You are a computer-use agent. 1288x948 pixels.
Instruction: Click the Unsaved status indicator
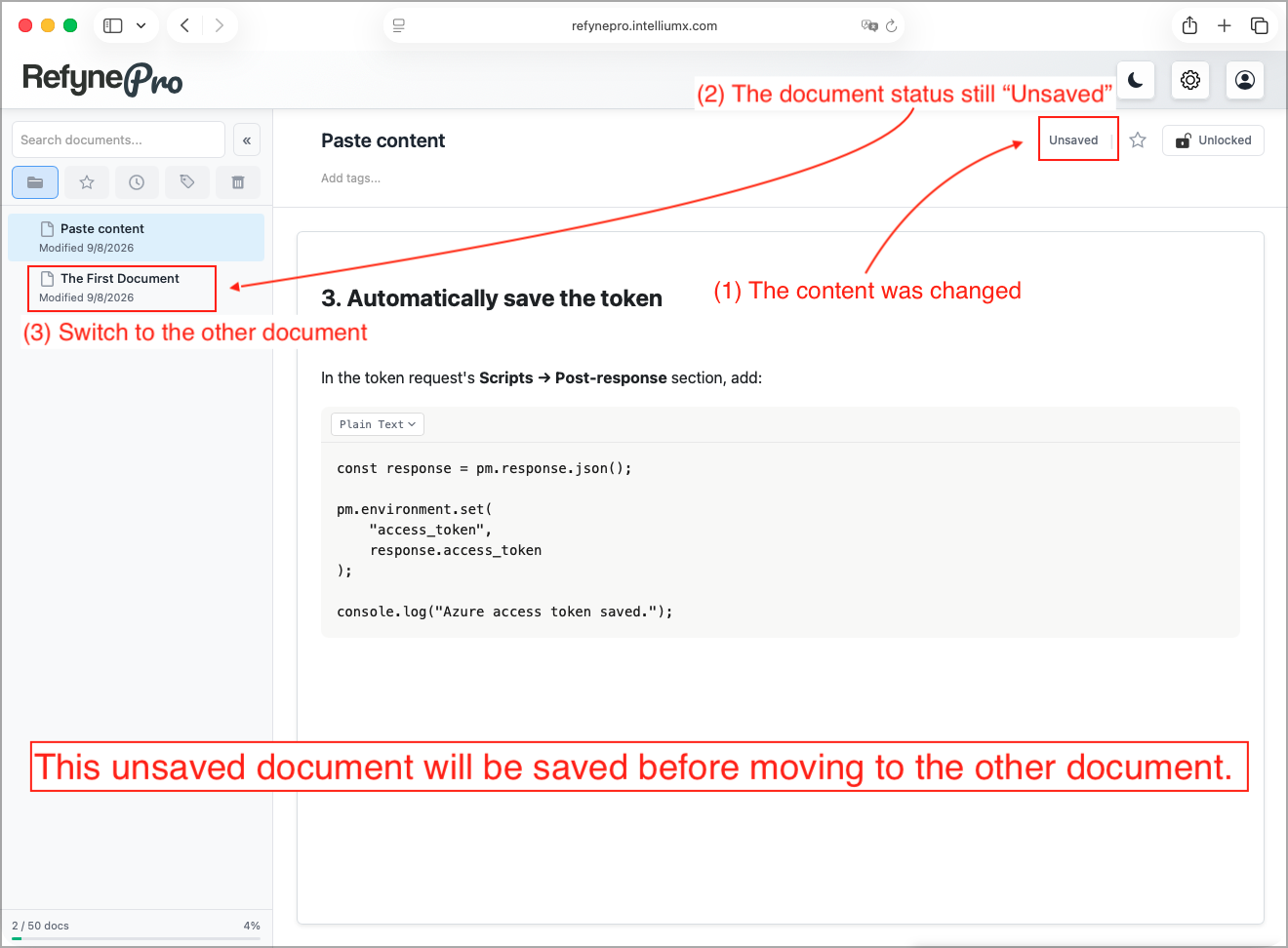coord(1073,140)
